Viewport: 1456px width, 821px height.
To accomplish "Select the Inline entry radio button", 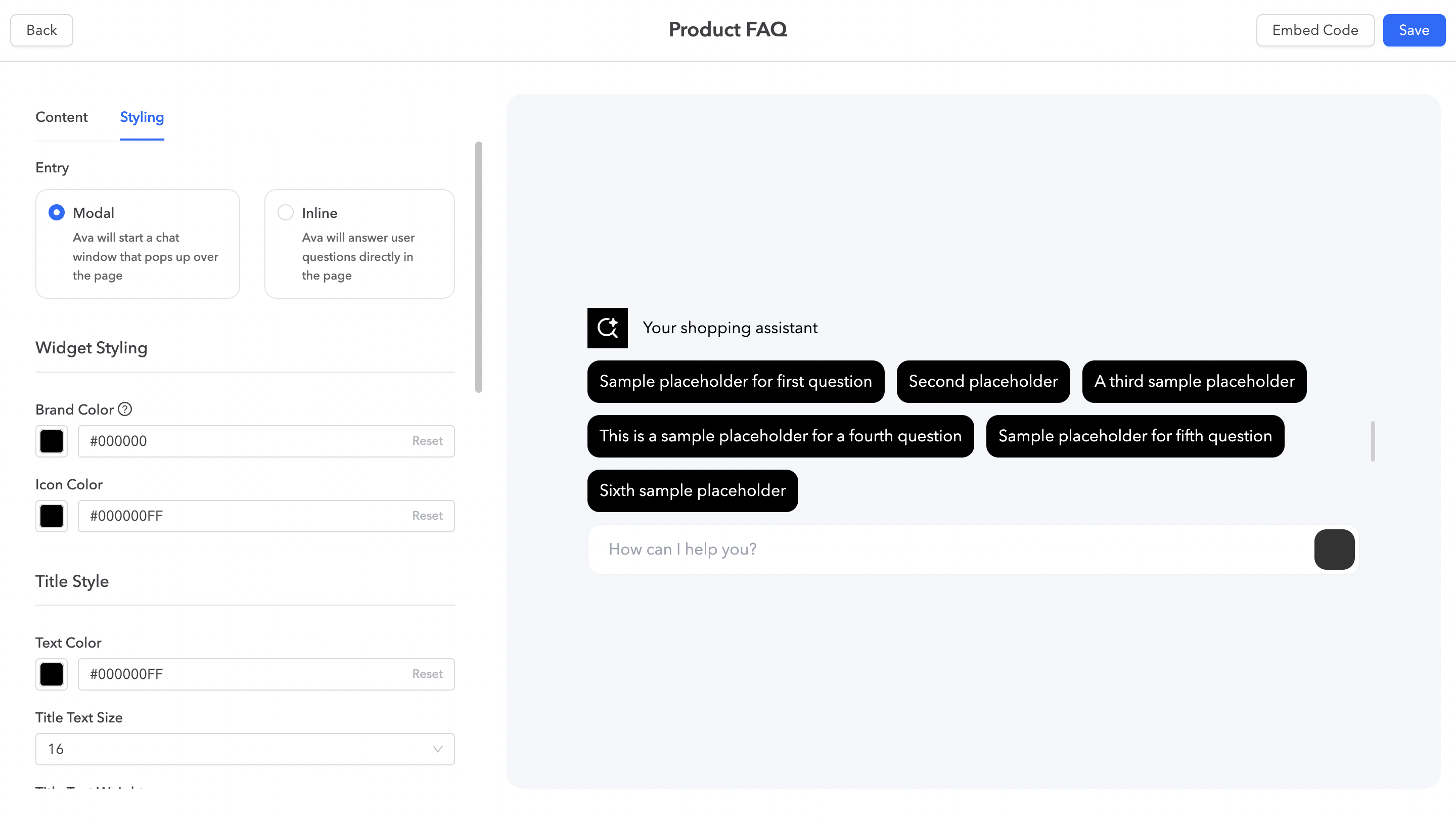I will pyautogui.click(x=286, y=212).
